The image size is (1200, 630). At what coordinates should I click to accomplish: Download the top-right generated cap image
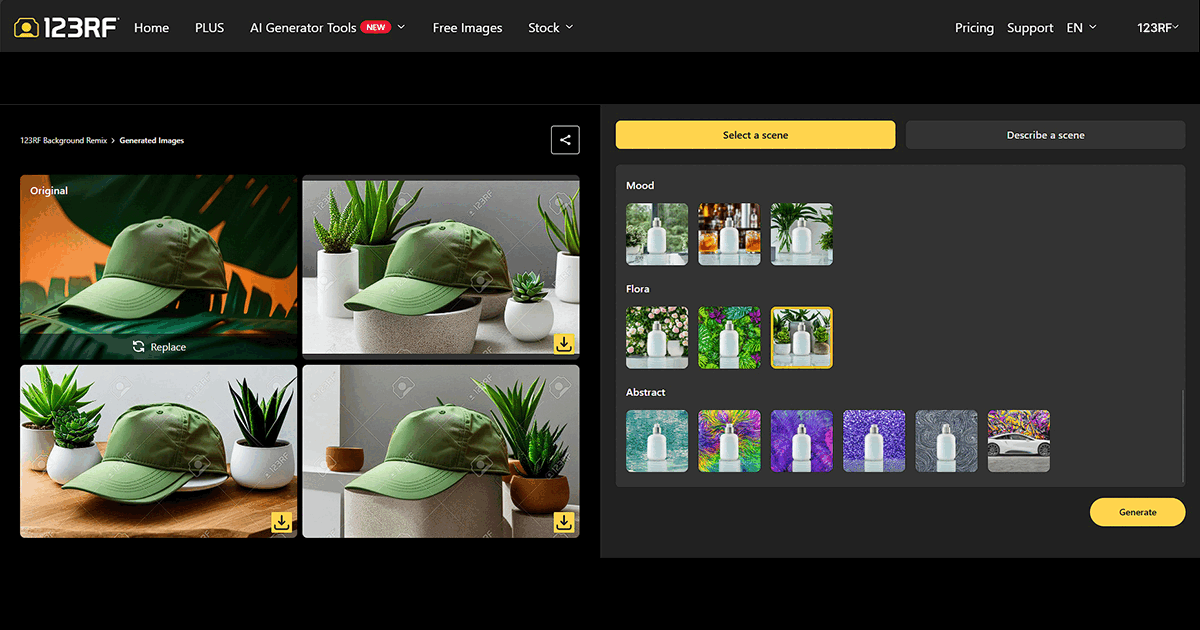coord(564,344)
